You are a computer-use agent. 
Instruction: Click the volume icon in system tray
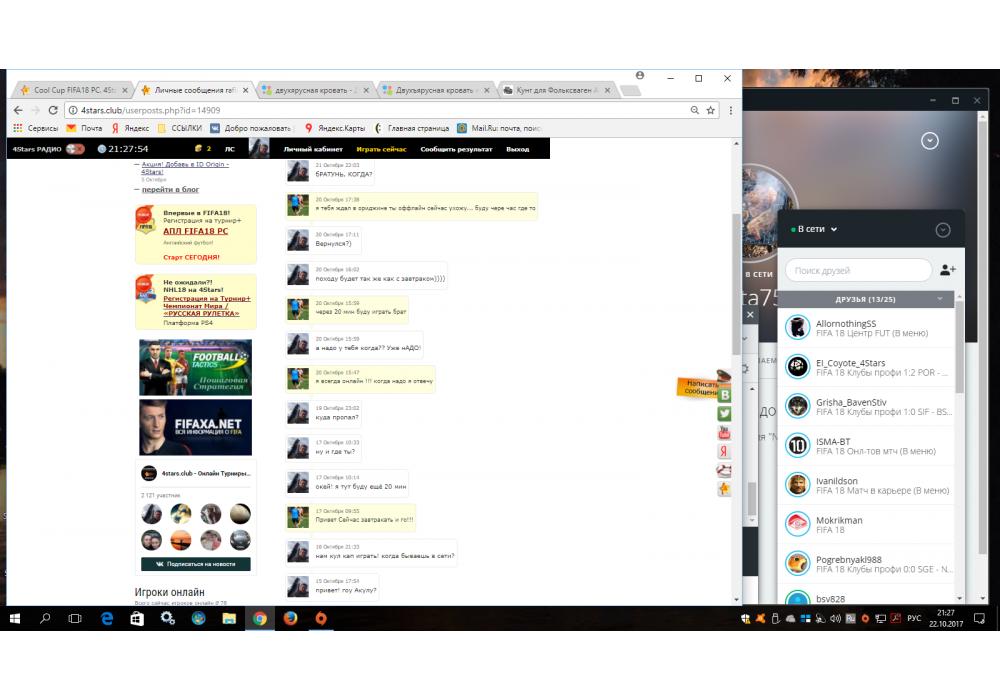click(x=835, y=618)
